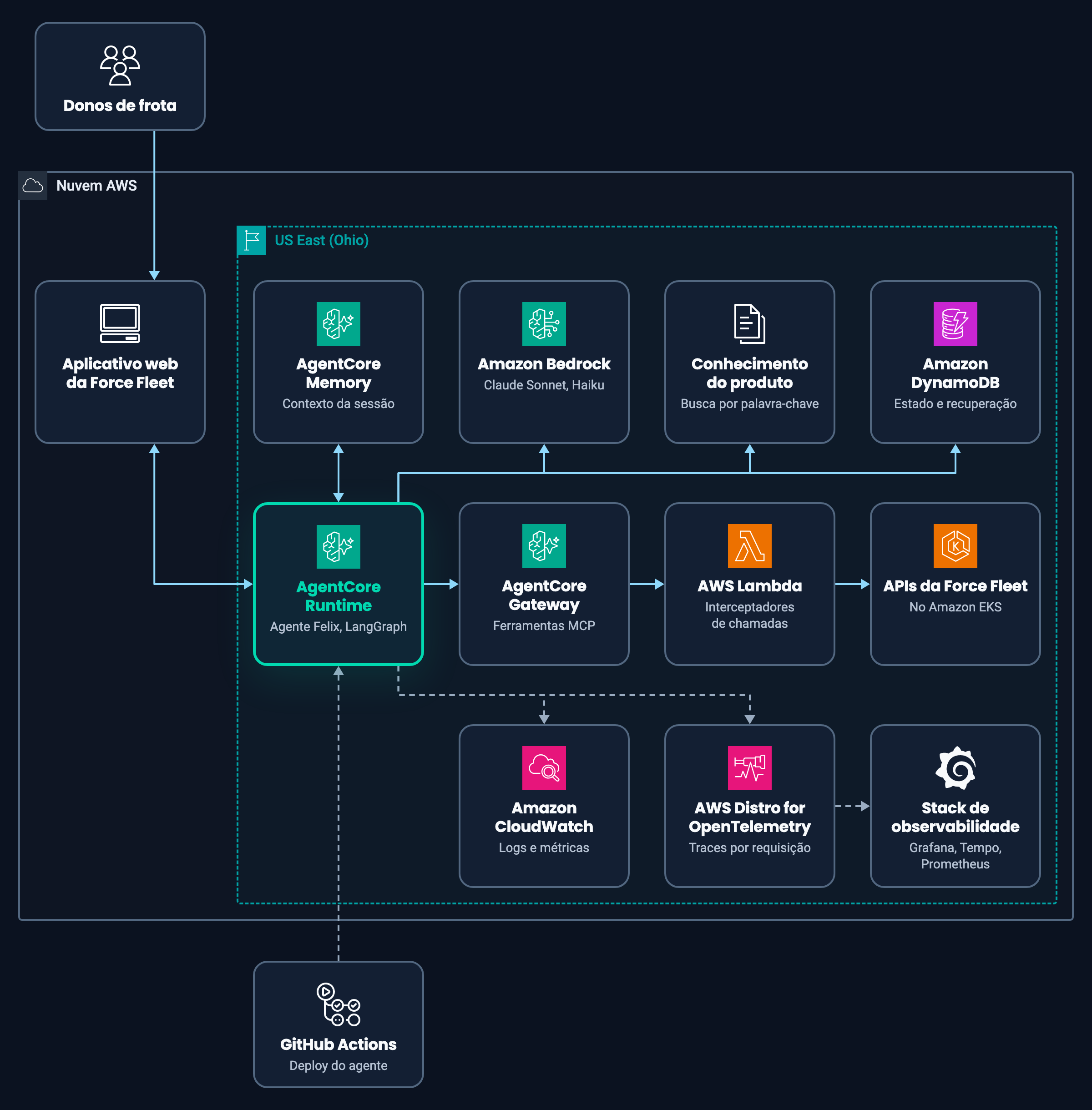This screenshot has height=1110, width=1092.
Task: Click the fleet owners users icon
Action: tap(120, 66)
